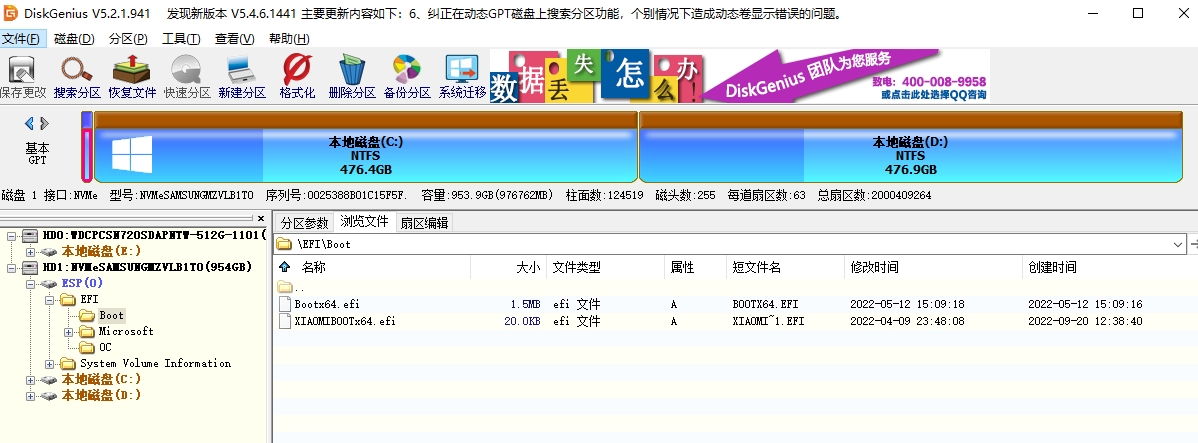This screenshot has height=443, width=1198.
Task: Click the HD1 disk drive icon
Action: click(x=31, y=267)
